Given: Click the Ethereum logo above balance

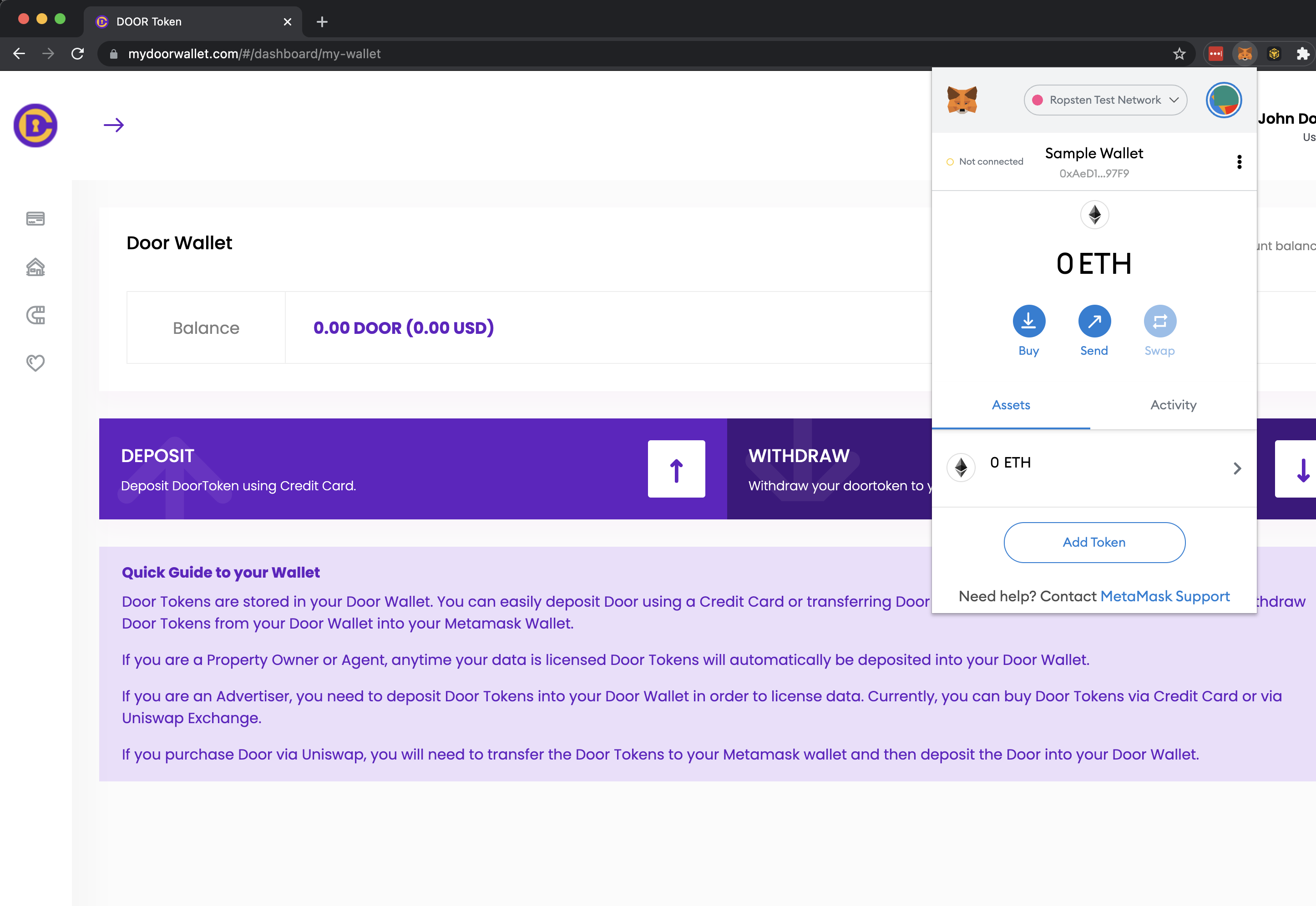Looking at the screenshot, I should point(1094,215).
